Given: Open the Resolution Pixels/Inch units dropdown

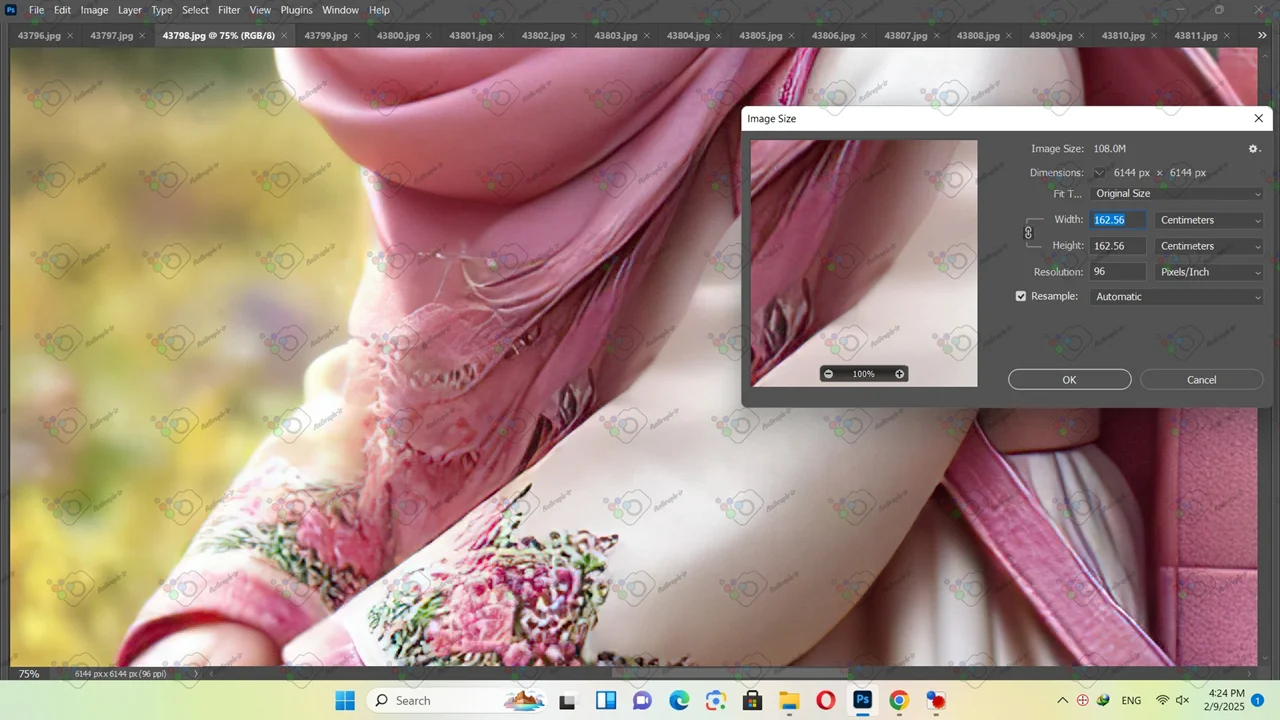Looking at the screenshot, I should click(x=1209, y=272).
